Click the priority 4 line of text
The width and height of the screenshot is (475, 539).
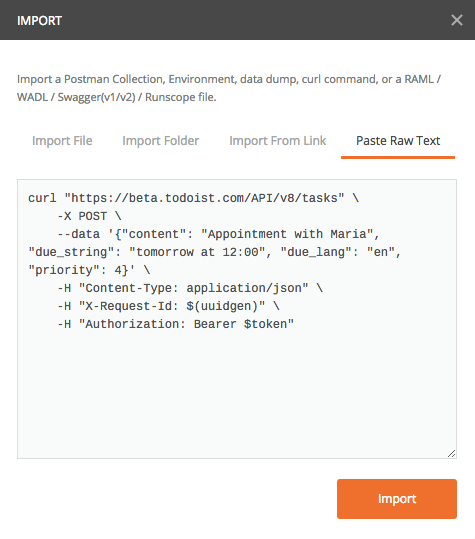pos(89,270)
